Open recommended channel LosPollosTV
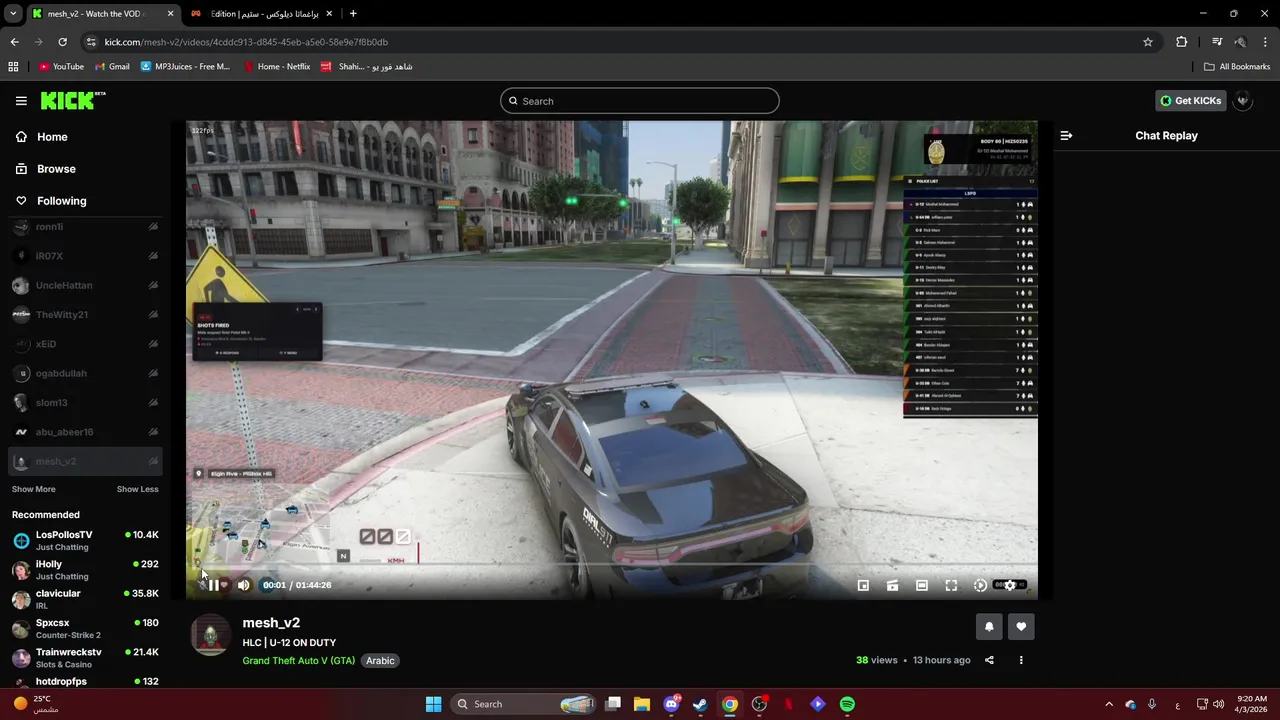 [84, 541]
